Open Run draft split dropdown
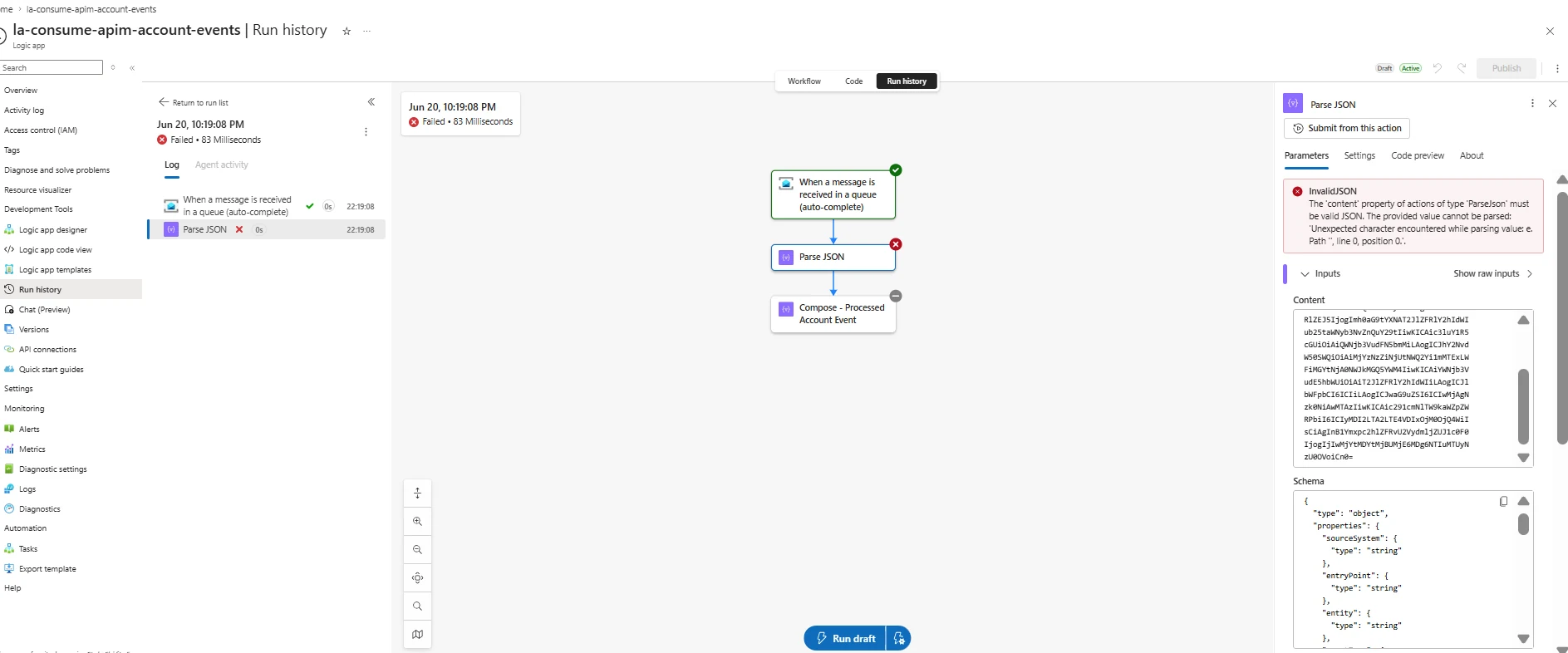The width and height of the screenshot is (1568, 653). [x=898, y=639]
